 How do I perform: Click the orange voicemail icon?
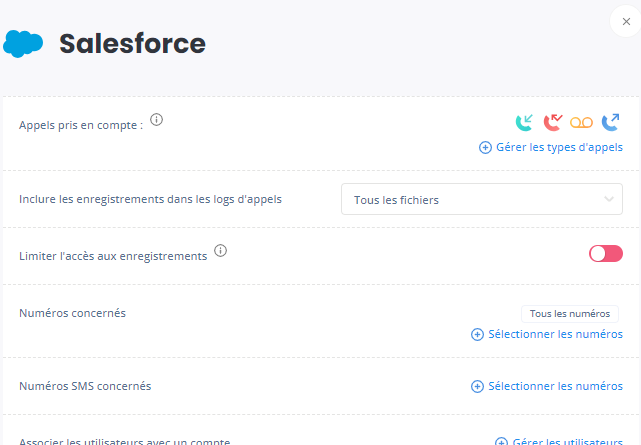[x=581, y=123]
